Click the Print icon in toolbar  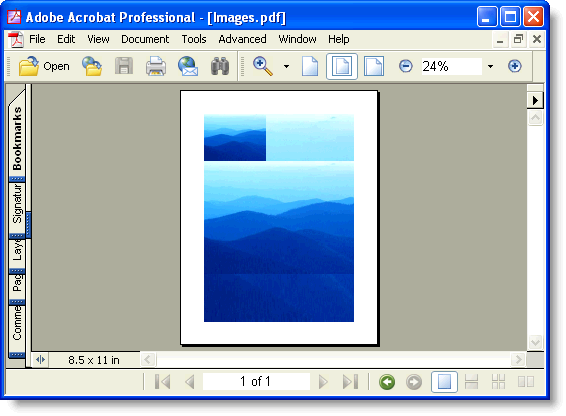(156, 66)
